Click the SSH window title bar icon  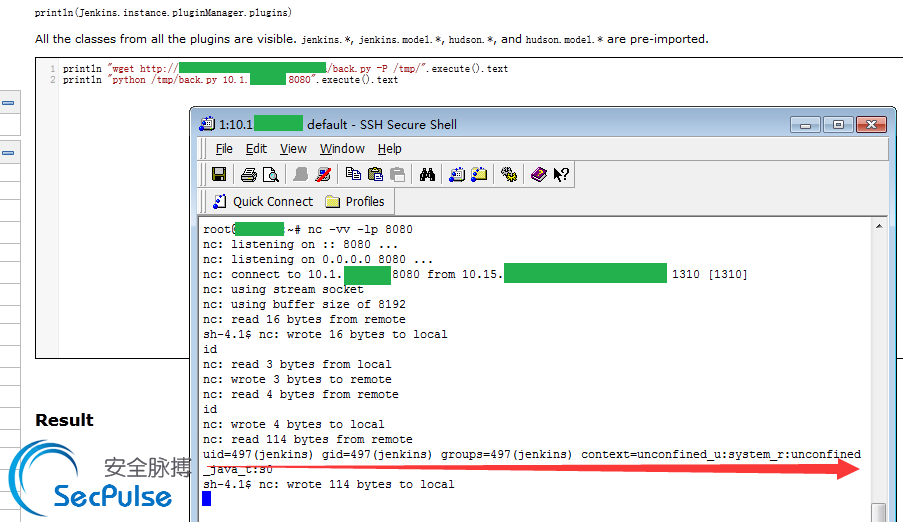tap(207, 124)
